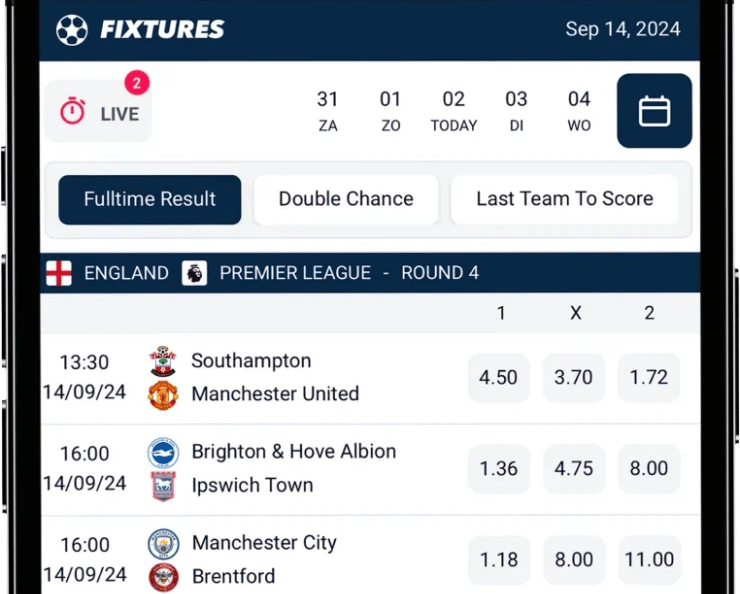The image size is (740, 594).
Task: Select date 03 DI
Action: (516, 110)
